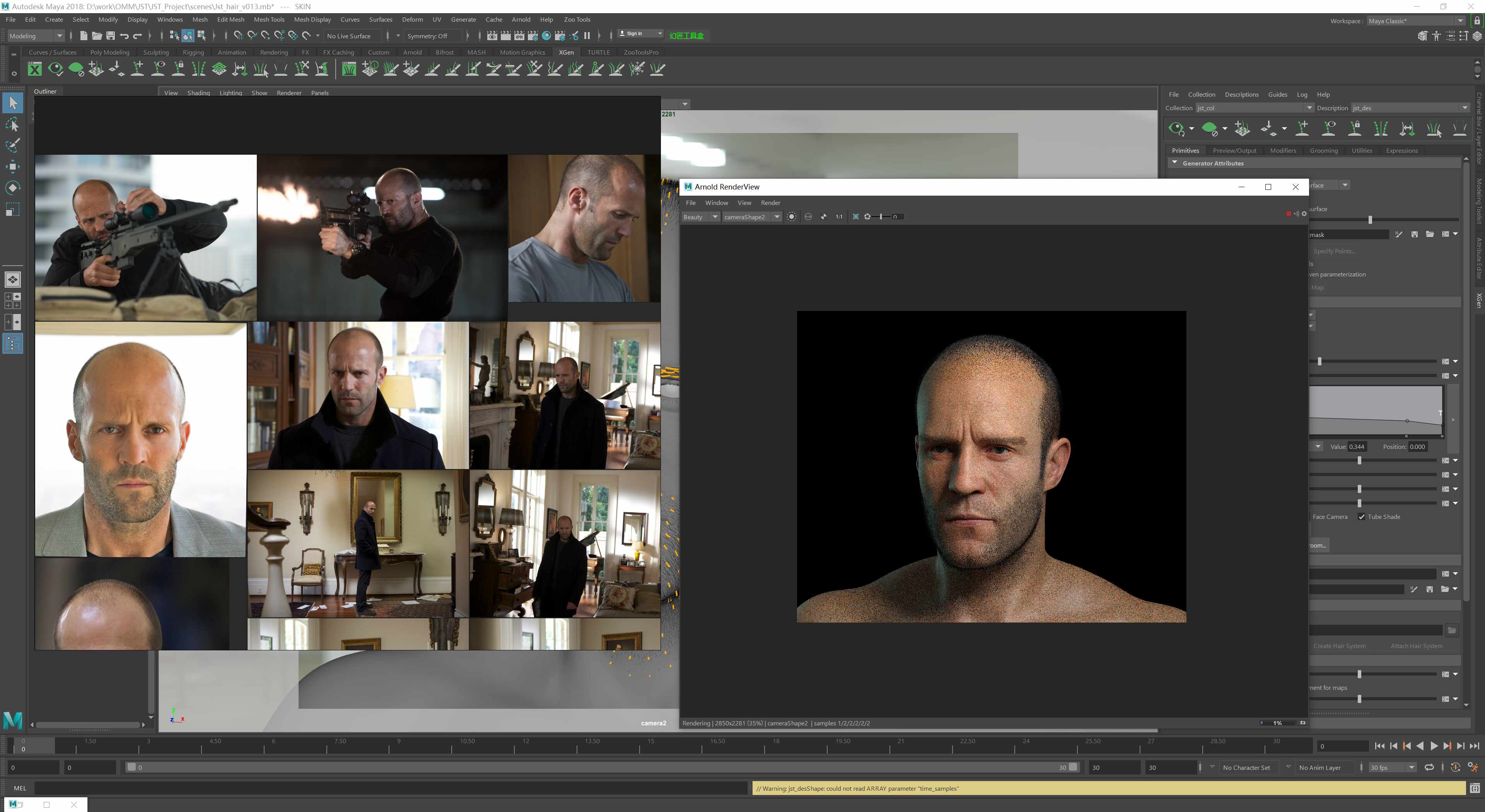Click the Undo arrow in status line
The width and height of the screenshot is (1485, 812).
(125, 36)
